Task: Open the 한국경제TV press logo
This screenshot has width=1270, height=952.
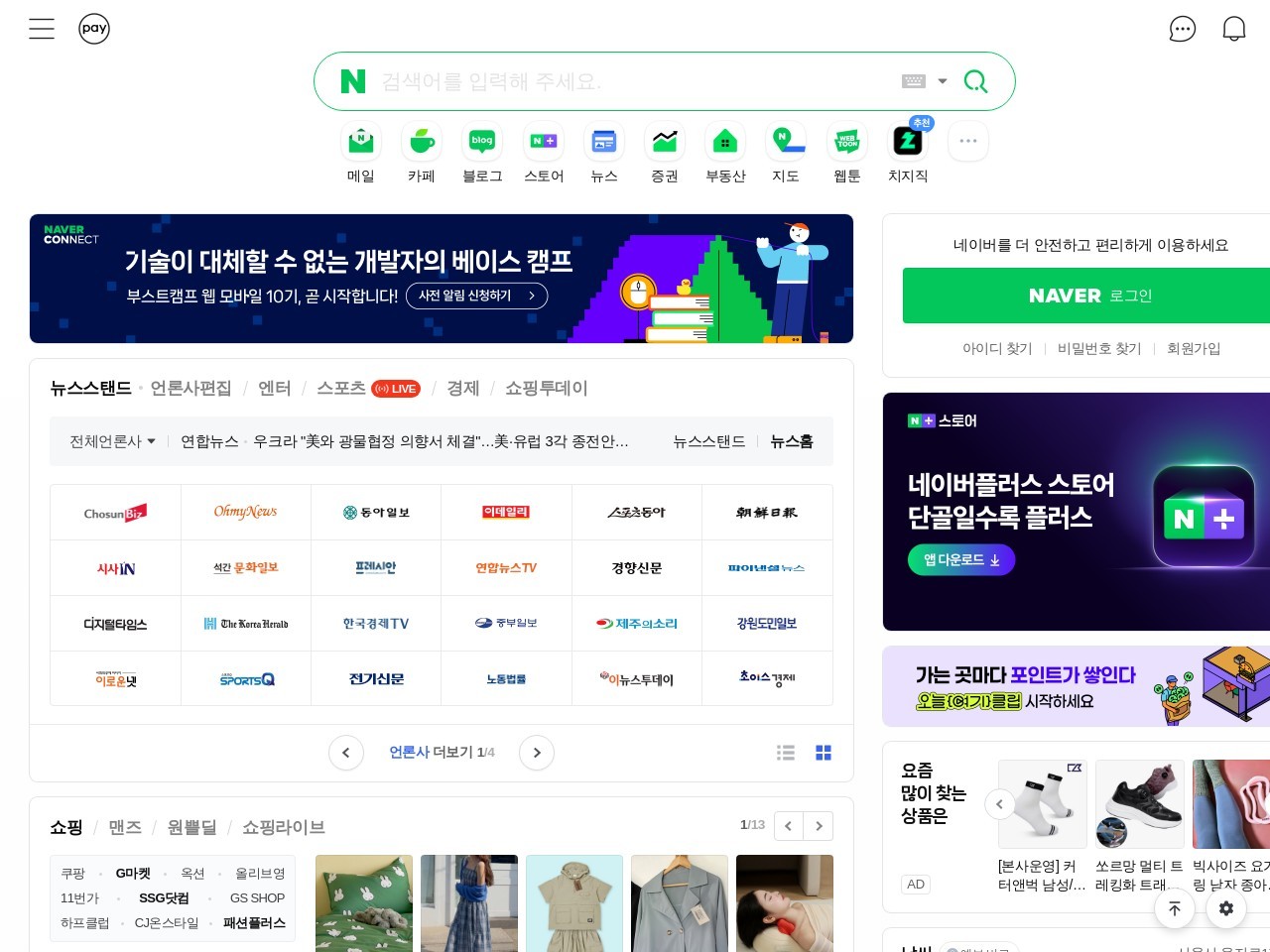Action: point(376,624)
